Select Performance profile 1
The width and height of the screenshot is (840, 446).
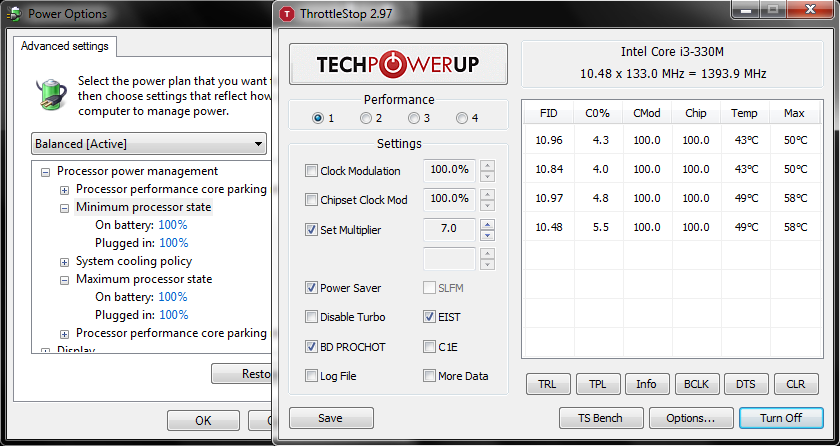point(318,118)
